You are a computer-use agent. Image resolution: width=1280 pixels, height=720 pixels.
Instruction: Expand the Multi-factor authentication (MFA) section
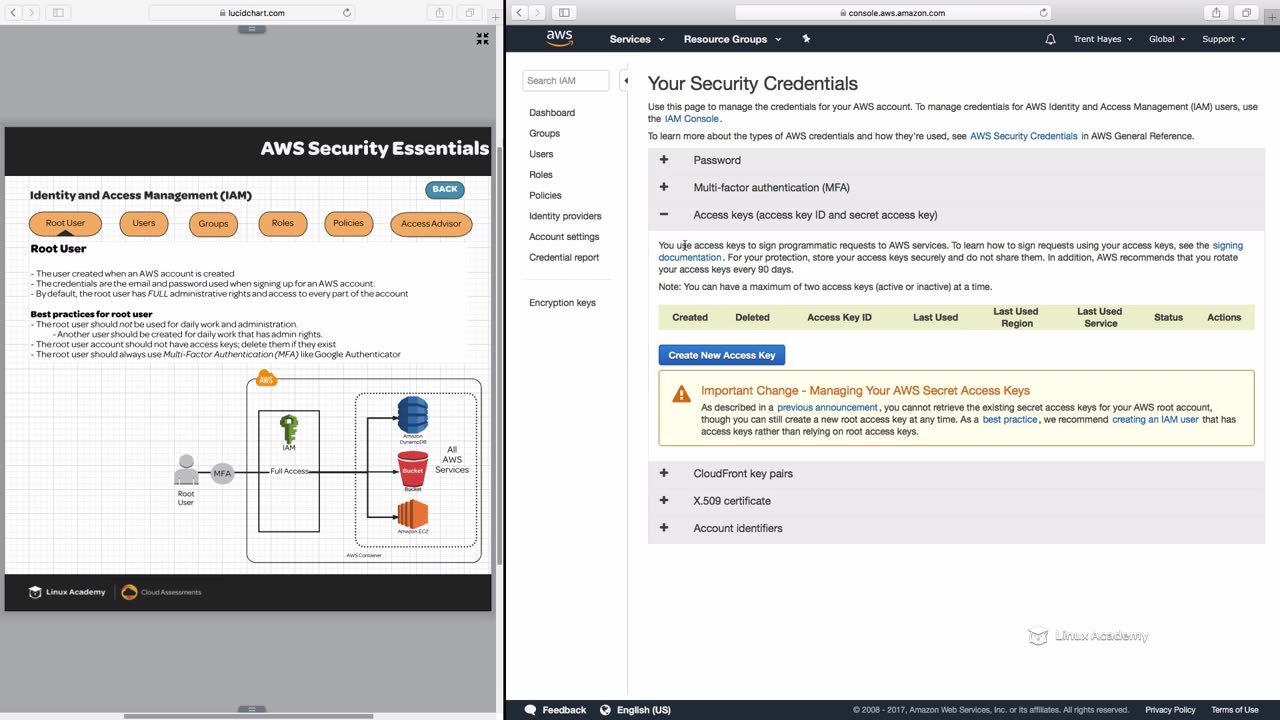(x=956, y=187)
